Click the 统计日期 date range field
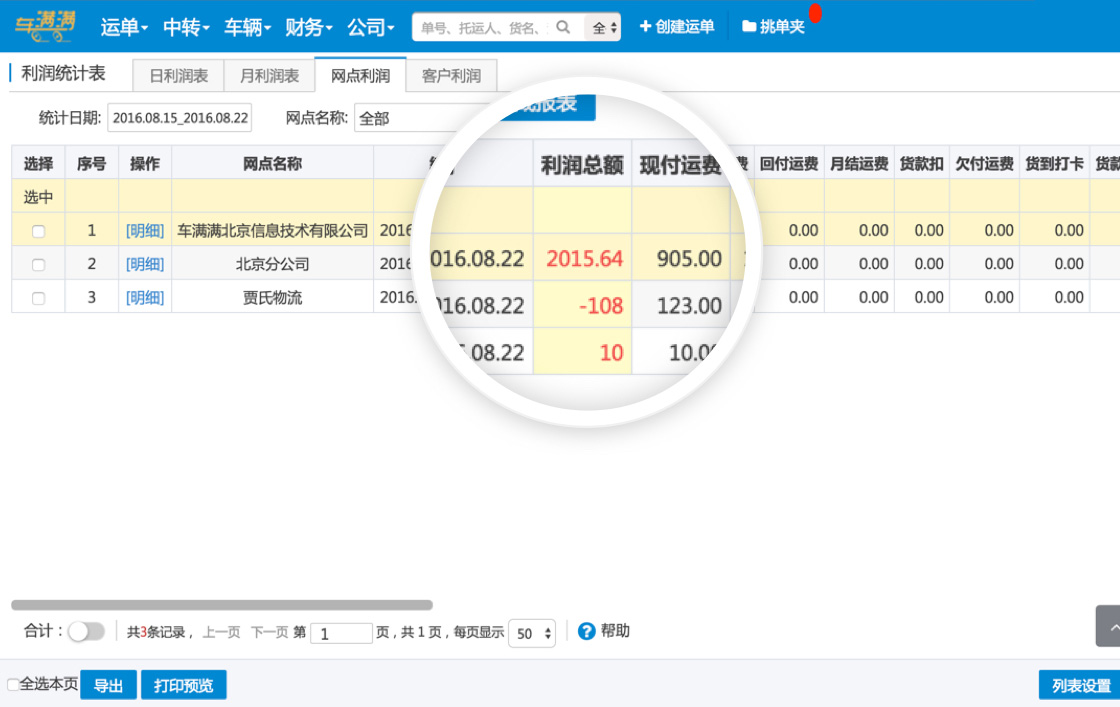This screenshot has height=707, width=1120. tap(180, 118)
